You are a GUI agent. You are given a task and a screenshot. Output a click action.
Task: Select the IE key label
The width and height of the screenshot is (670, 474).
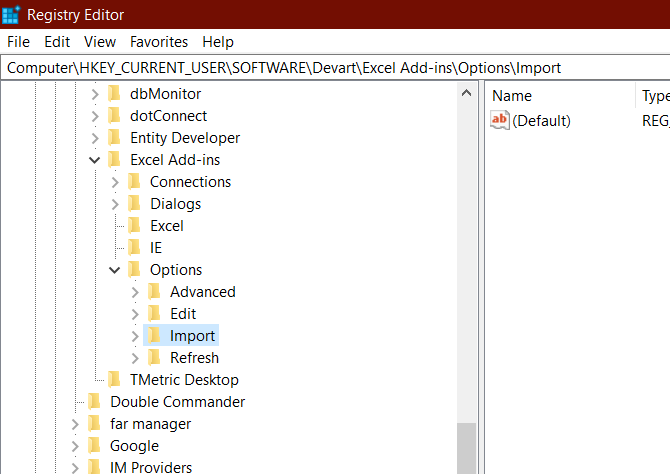[x=156, y=248]
